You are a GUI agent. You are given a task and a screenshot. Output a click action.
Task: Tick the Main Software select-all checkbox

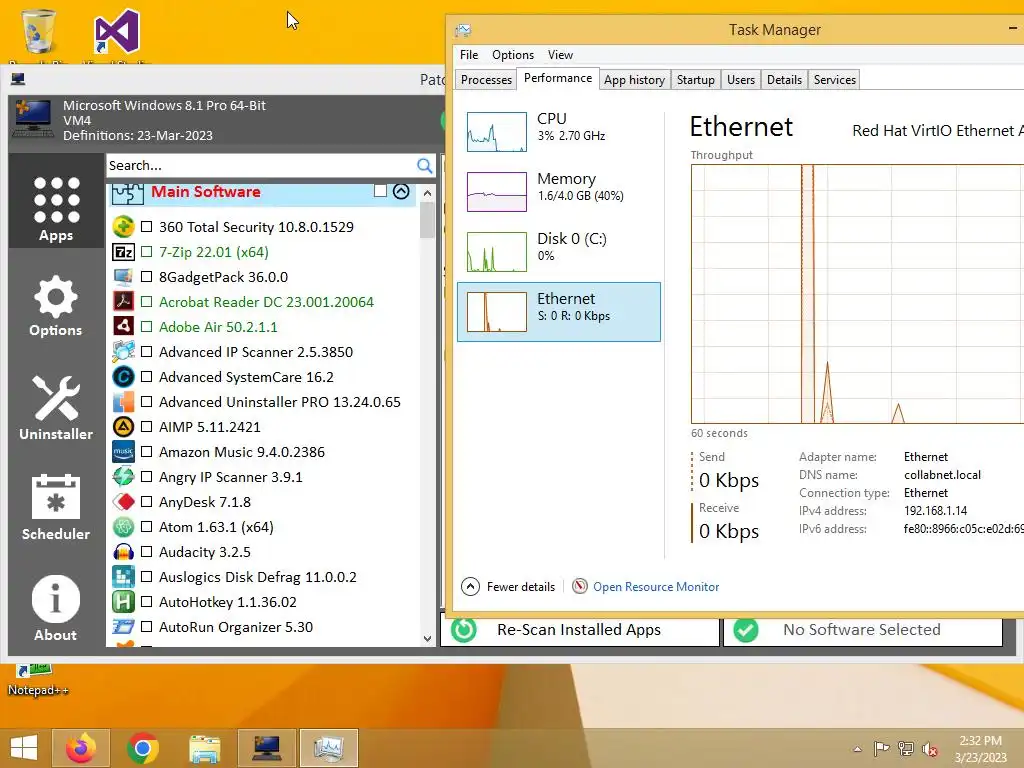click(x=380, y=191)
